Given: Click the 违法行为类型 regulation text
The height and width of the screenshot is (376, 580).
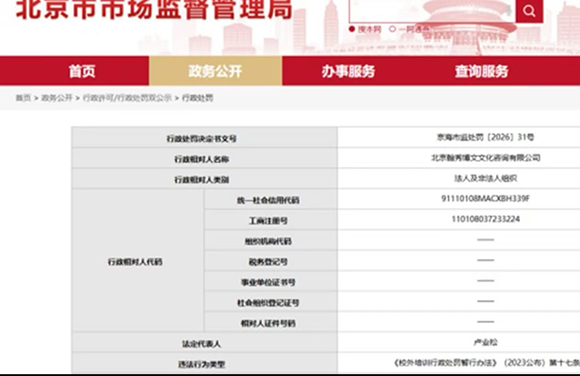Looking at the screenshot, I should click(487, 363).
